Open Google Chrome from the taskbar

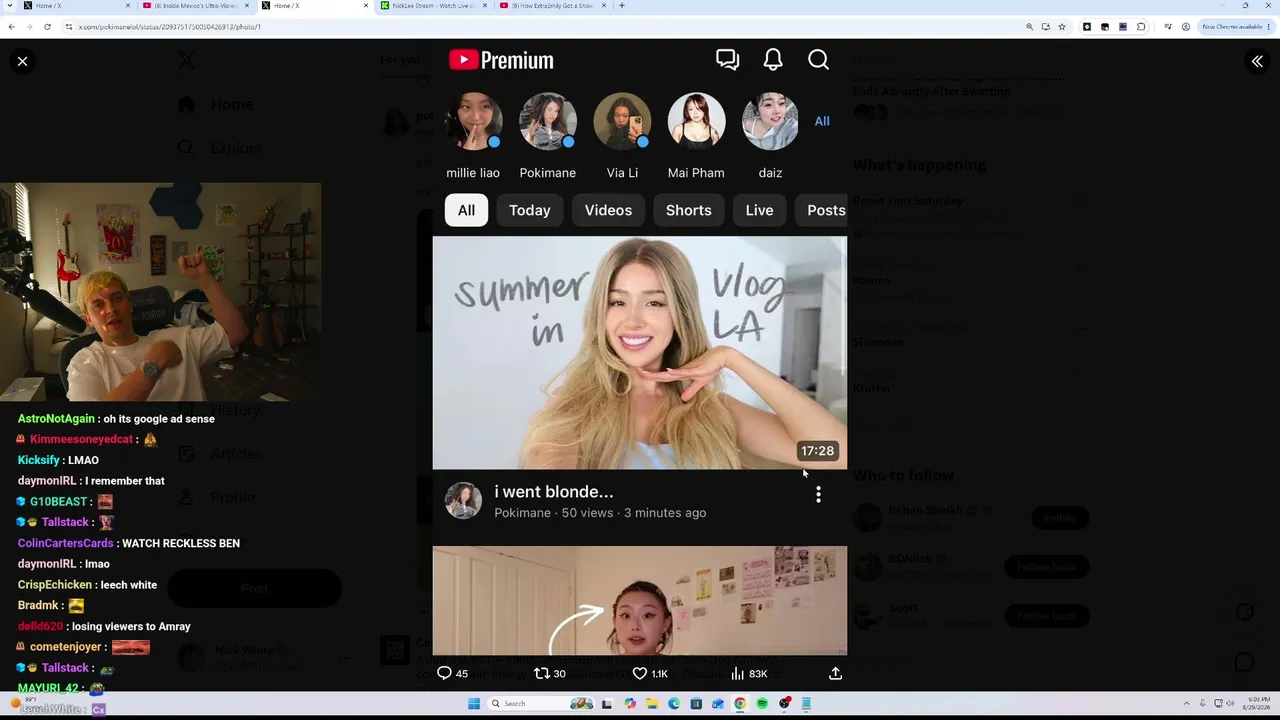point(740,704)
